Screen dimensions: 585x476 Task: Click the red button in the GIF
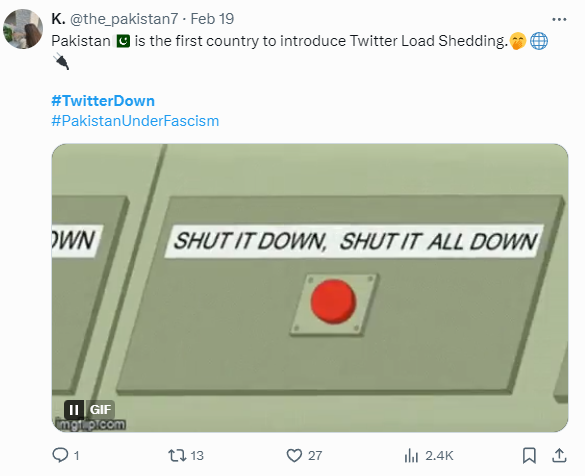coord(334,301)
